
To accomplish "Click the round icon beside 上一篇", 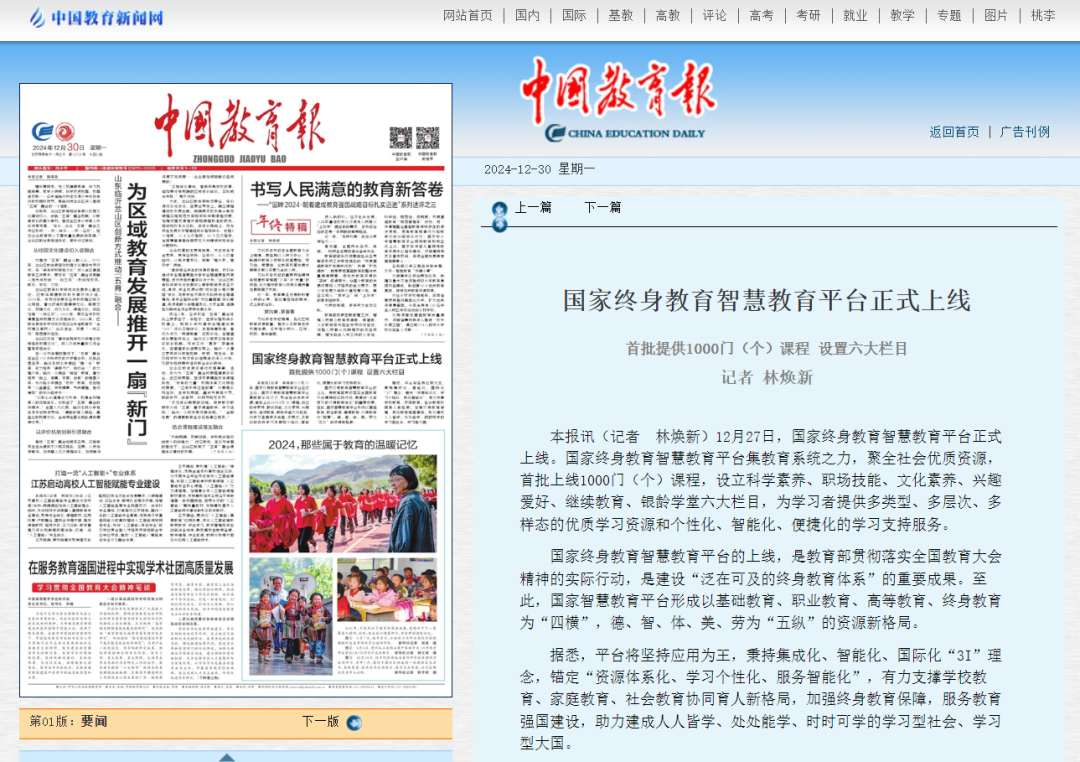I will (x=498, y=208).
